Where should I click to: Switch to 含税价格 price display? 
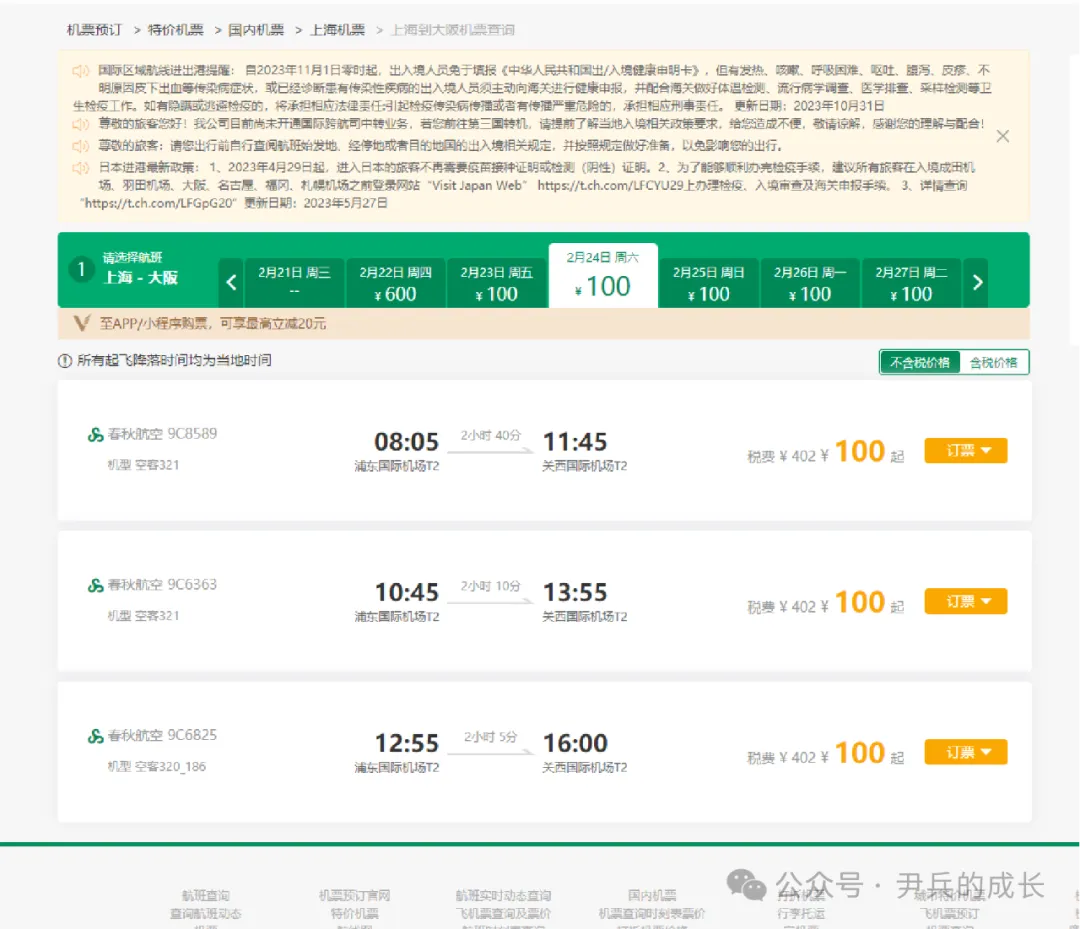(993, 362)
